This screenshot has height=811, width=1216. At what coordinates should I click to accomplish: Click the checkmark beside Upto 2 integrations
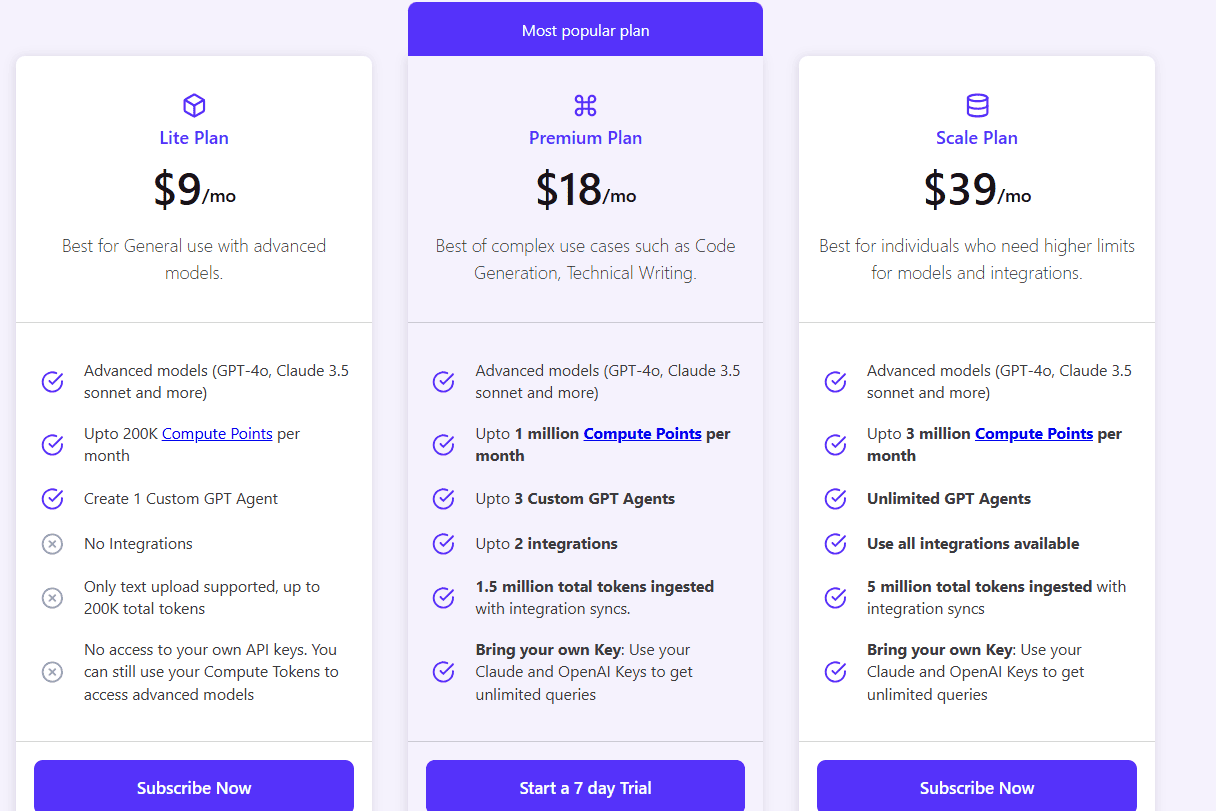click(443, 543)
